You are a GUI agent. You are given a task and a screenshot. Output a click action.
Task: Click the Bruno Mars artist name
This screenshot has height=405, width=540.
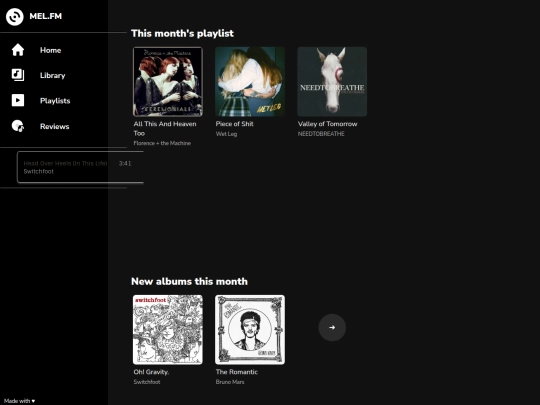pyautogui.click(x=230, y=382)
